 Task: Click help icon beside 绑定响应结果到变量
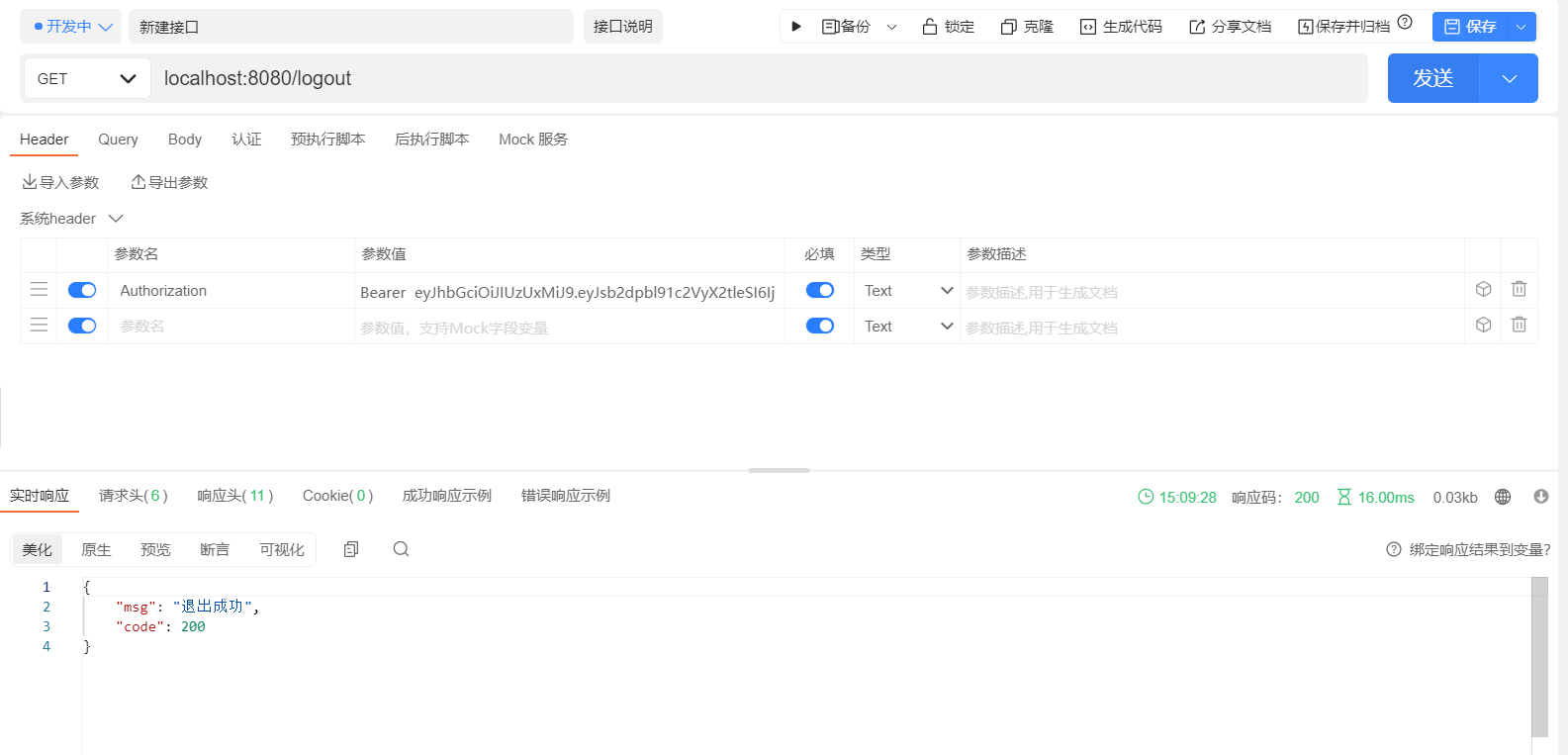pos(1394,549)
